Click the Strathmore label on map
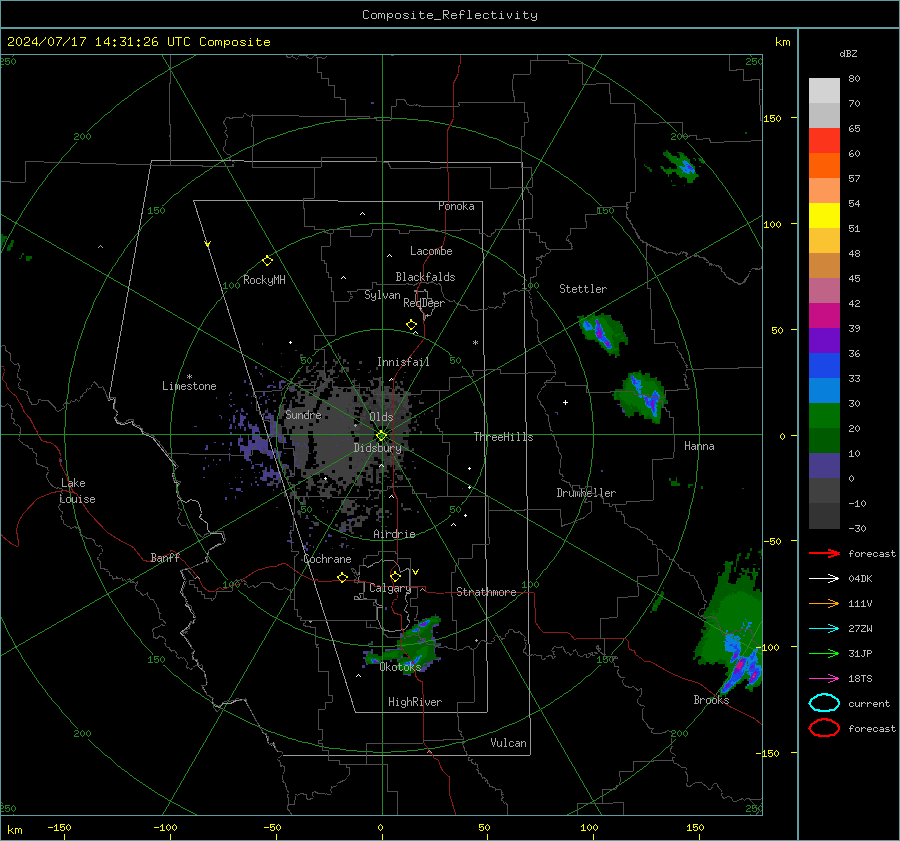This screenshot has width=900, height=841. tap(486, 592)
